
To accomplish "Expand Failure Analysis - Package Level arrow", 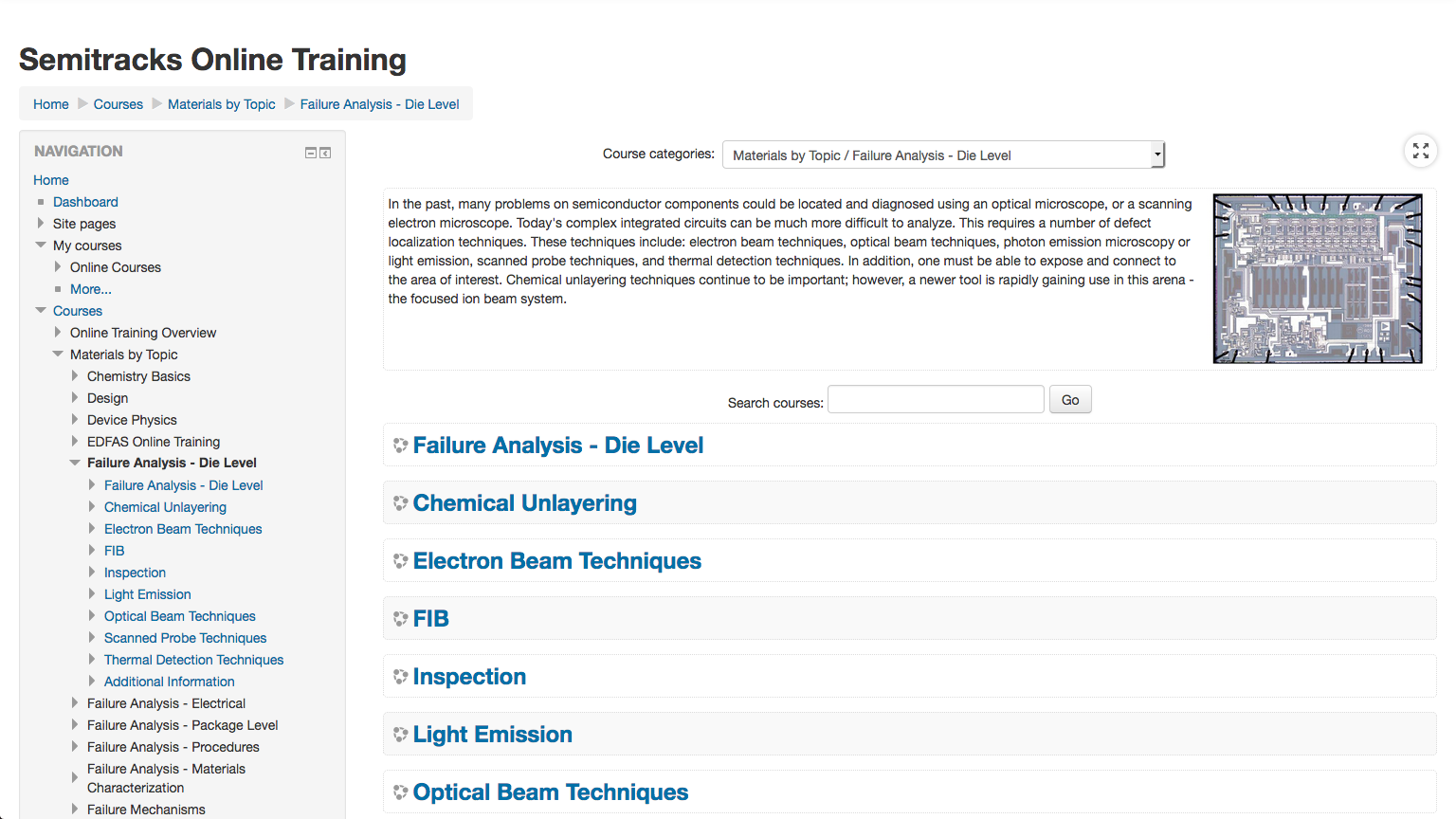I will [x=75, y=725].
